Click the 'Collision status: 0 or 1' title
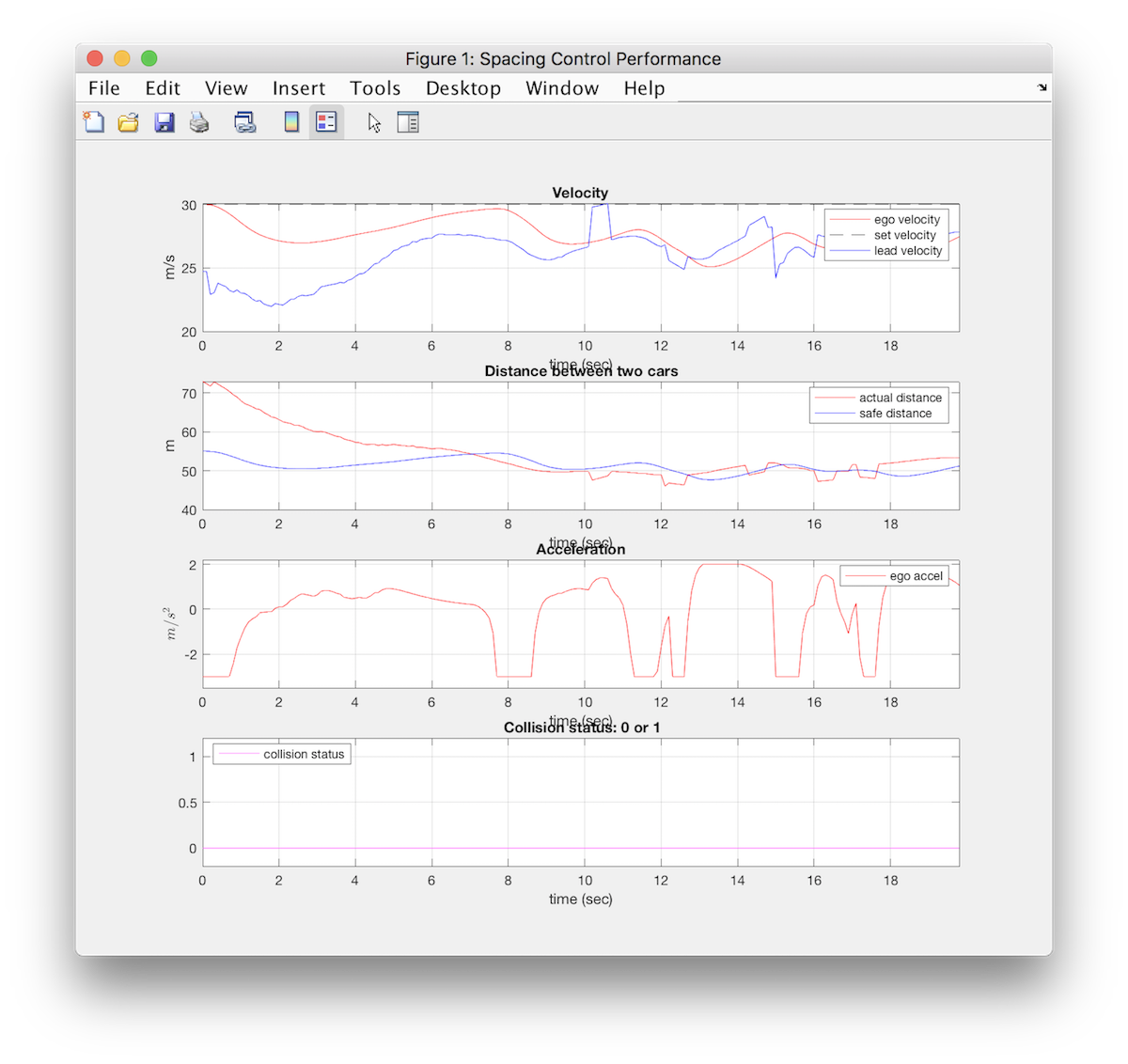1128x1064 pixels. pyautogui.click(x=582, y=728)
